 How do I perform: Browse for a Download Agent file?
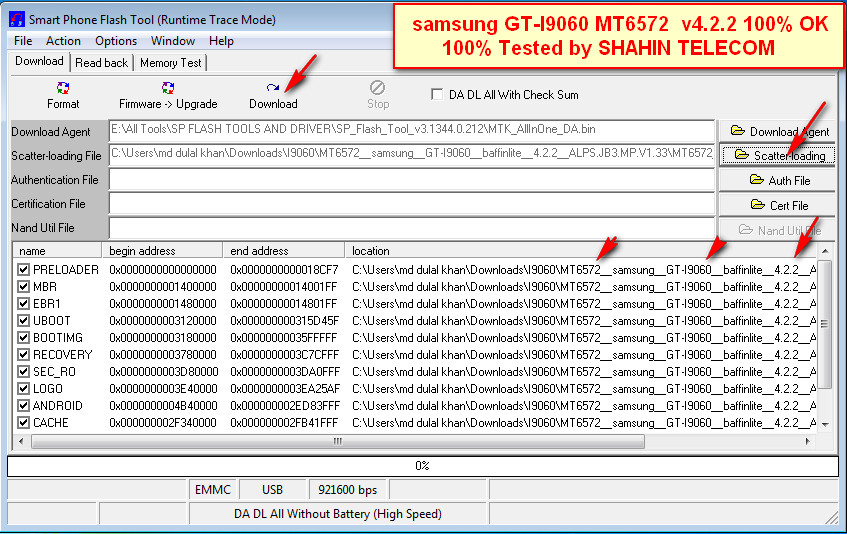tap(777, 131)
